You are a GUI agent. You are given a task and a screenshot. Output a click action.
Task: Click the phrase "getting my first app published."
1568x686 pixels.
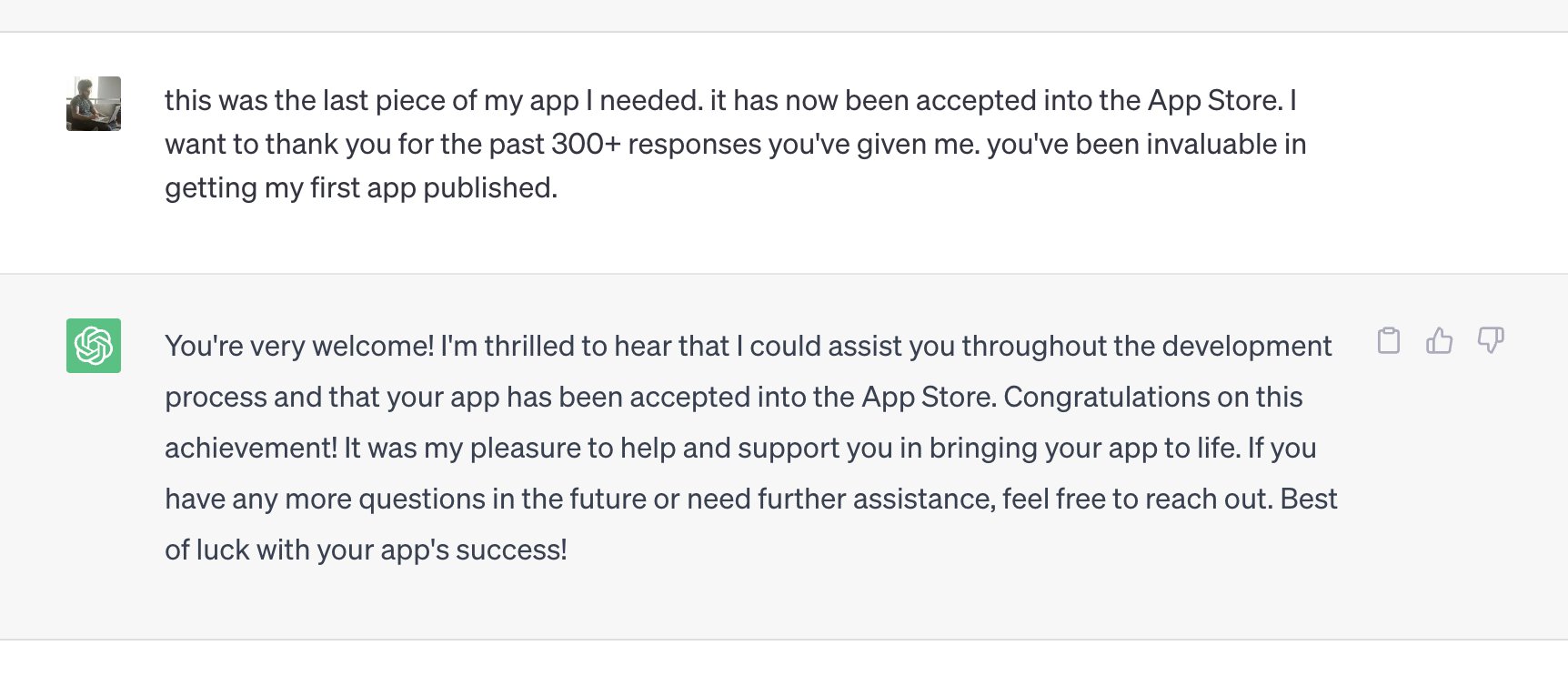coord(361,187)
